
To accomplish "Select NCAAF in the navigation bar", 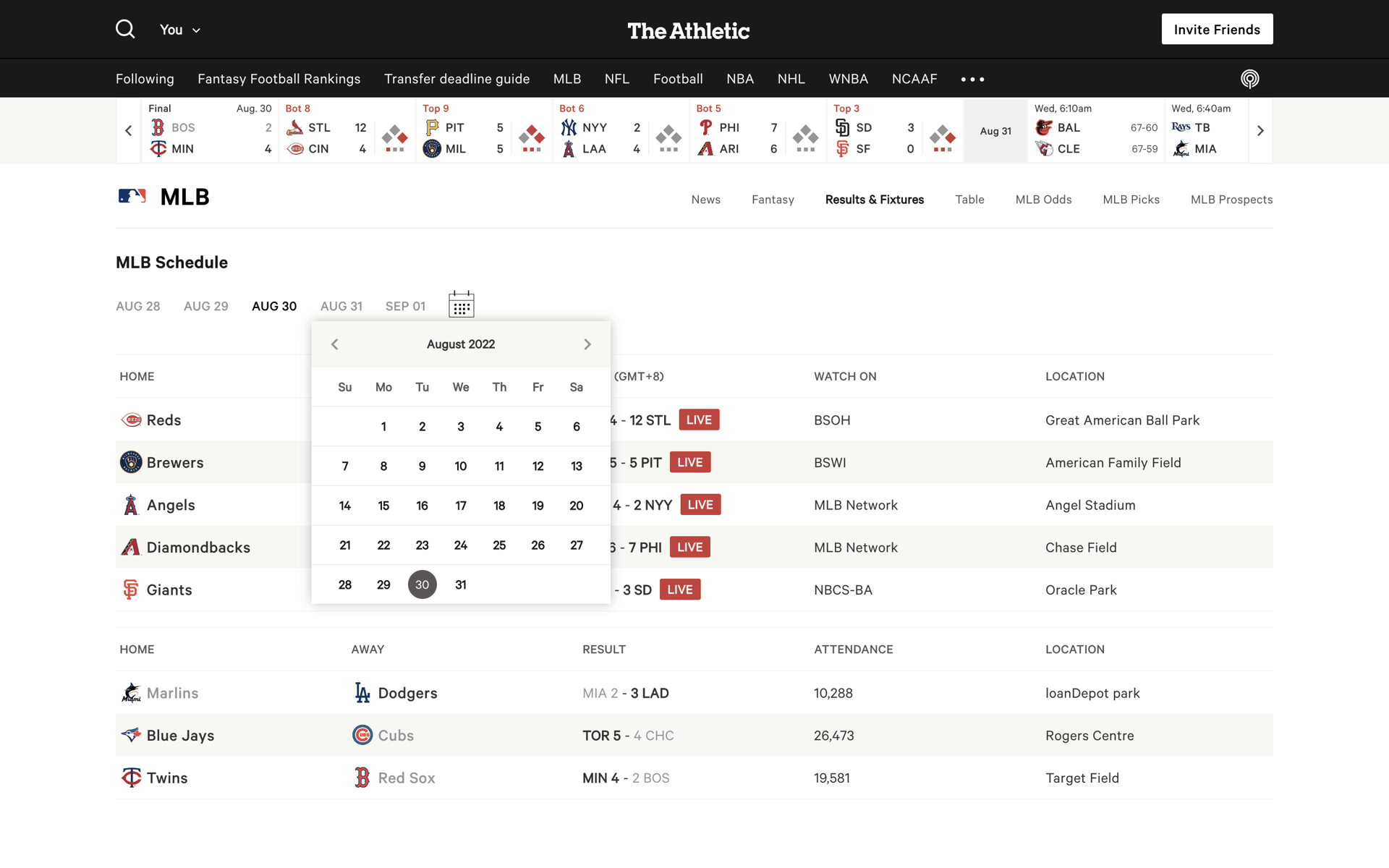I will [x=914, y=79].
